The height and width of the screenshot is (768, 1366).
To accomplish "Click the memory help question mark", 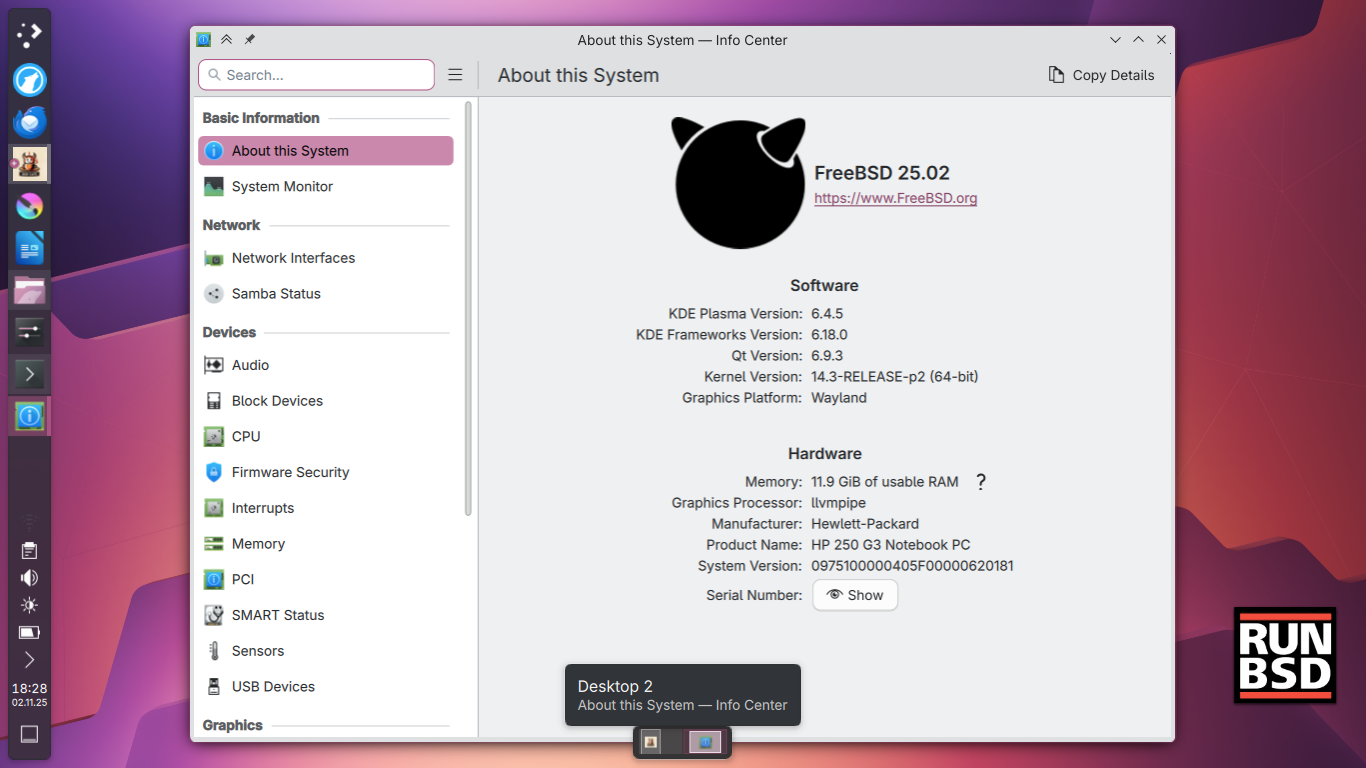I will 980,482.
